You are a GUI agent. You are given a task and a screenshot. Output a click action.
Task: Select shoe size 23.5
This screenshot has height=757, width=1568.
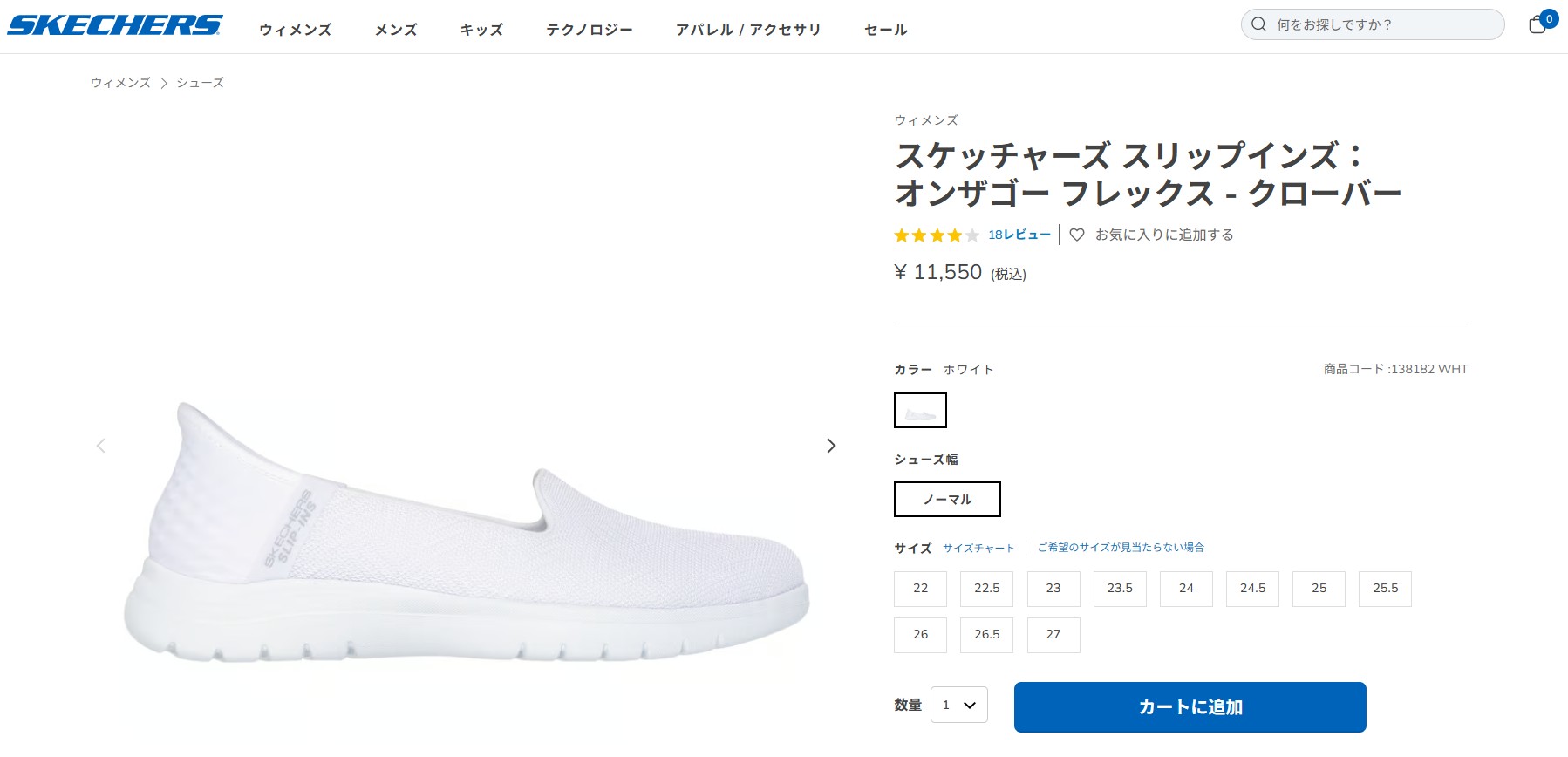[1120, 589]
